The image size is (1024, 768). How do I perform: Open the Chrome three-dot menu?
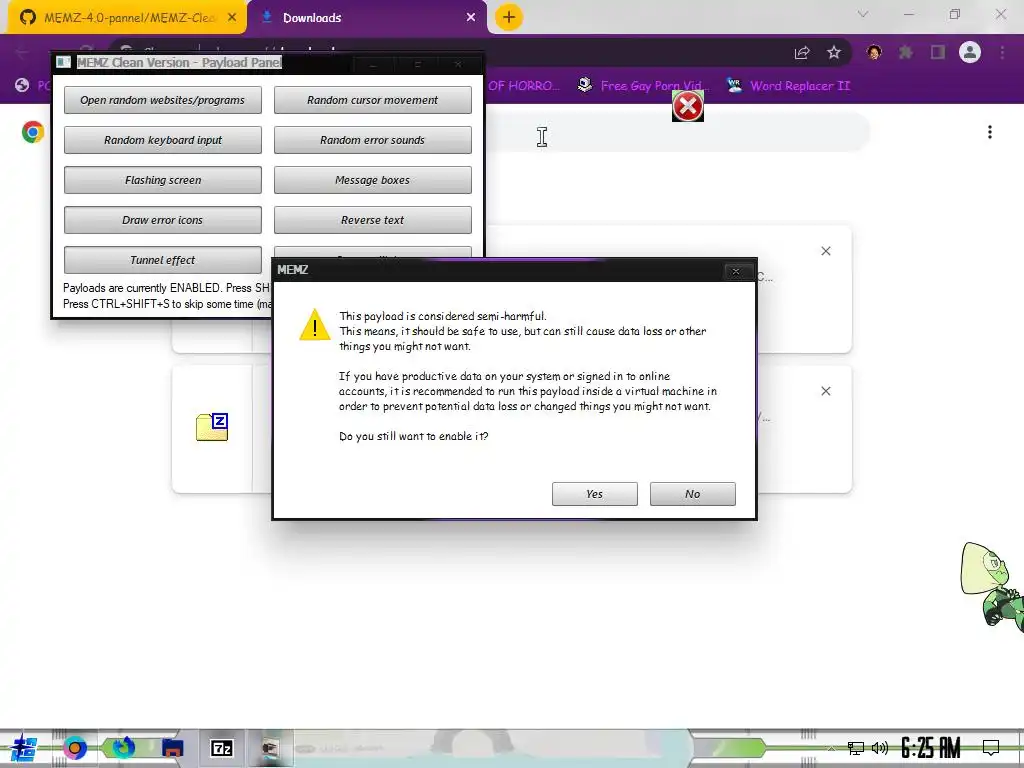[x=1002, y=52]
